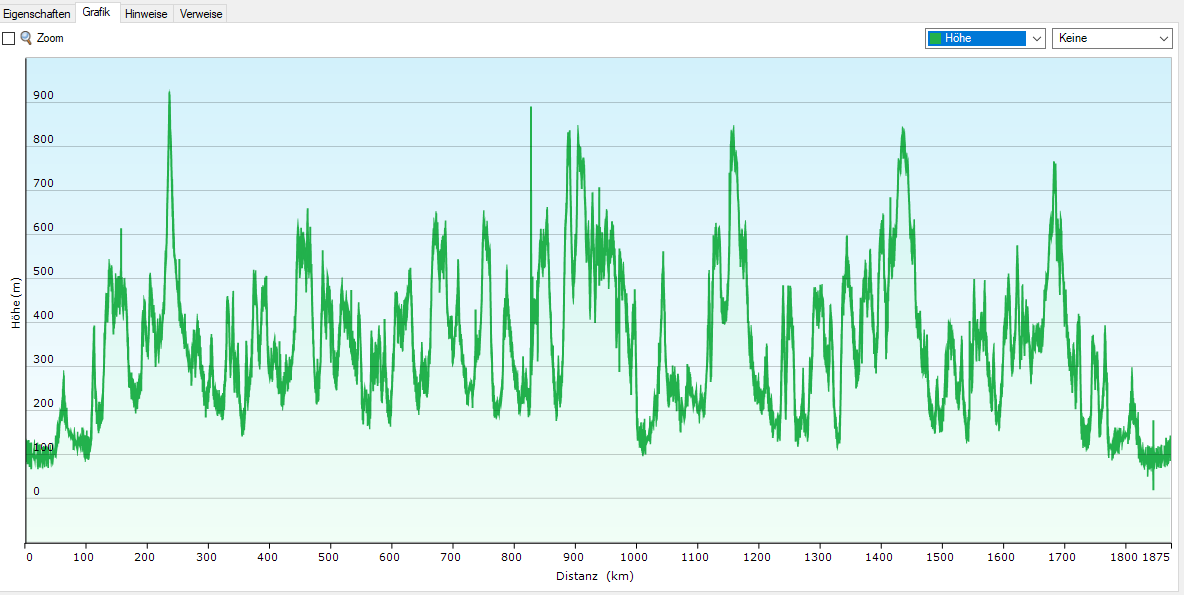
Task: Expand the Höhe dropdown arrow
Action: 1036,39
